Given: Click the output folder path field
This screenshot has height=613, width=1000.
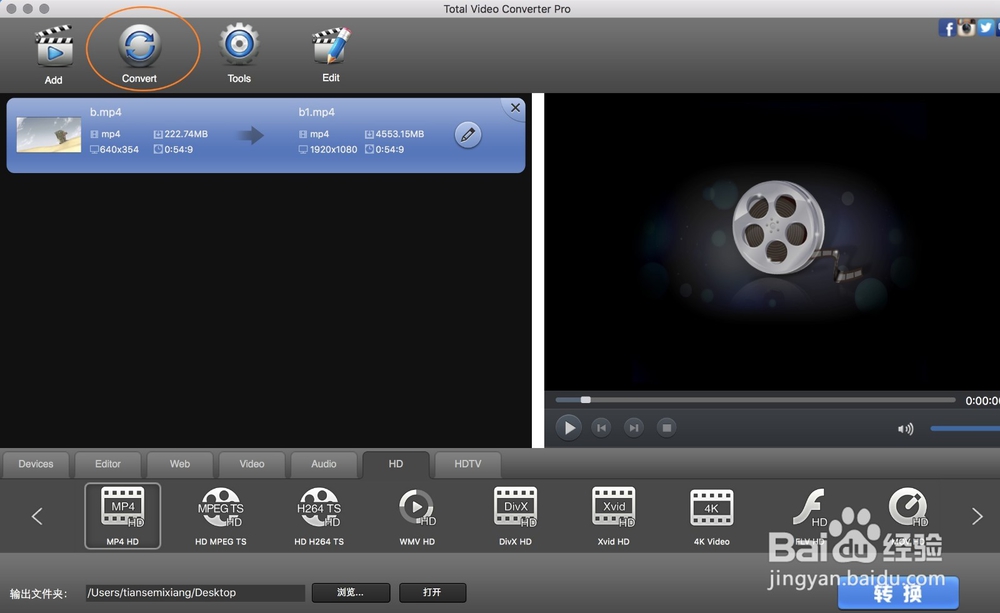Looking at the screenshot, I should [195, 593].
